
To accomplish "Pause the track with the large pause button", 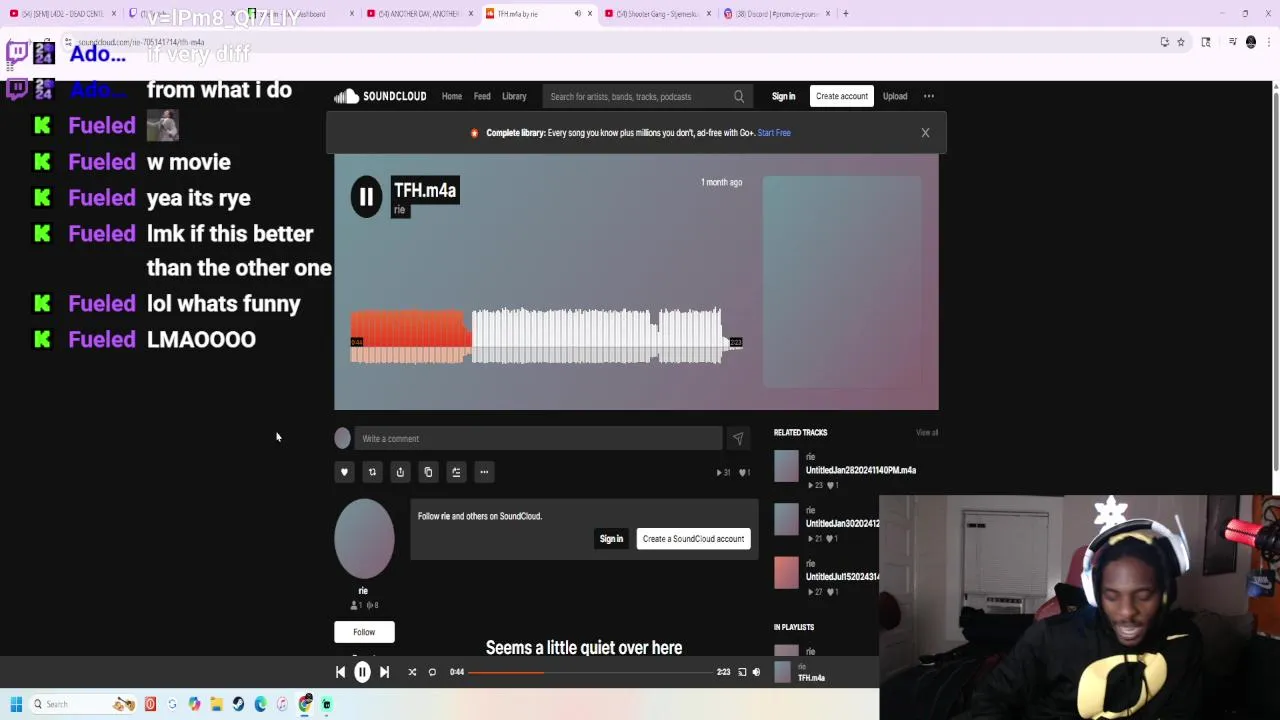I will 366,197.
